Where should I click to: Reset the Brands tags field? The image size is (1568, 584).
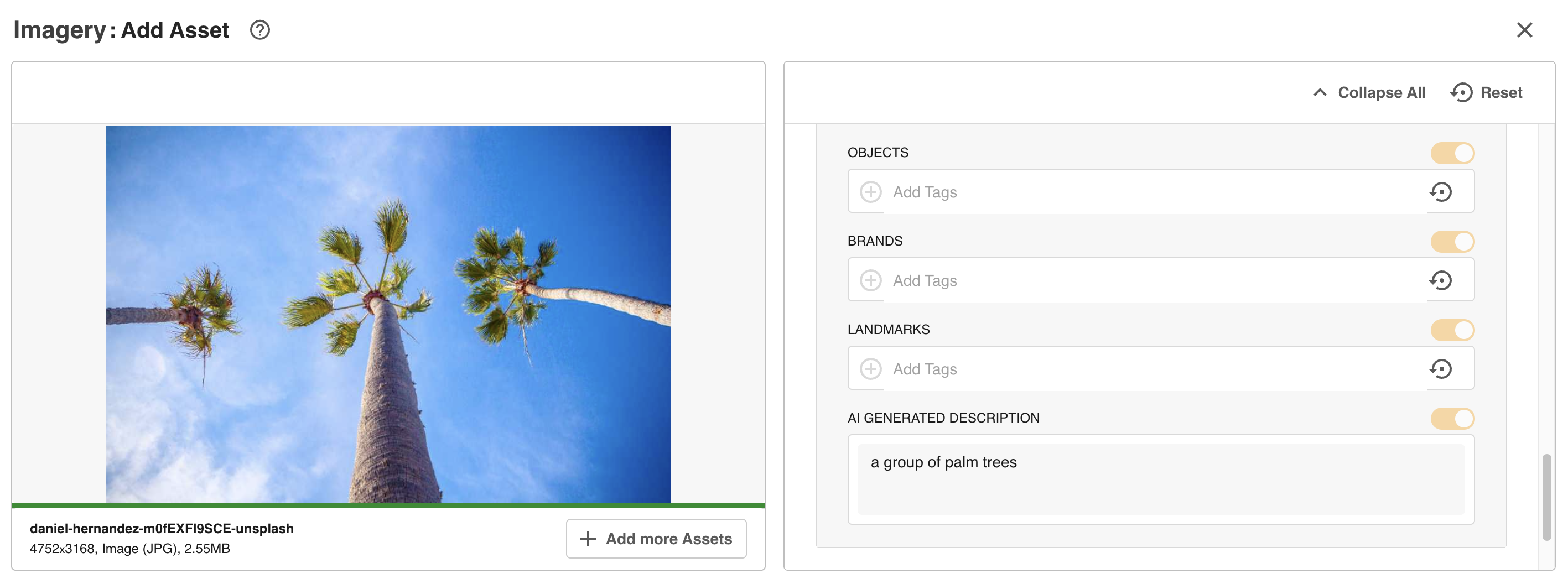(x=1441, y=280)
